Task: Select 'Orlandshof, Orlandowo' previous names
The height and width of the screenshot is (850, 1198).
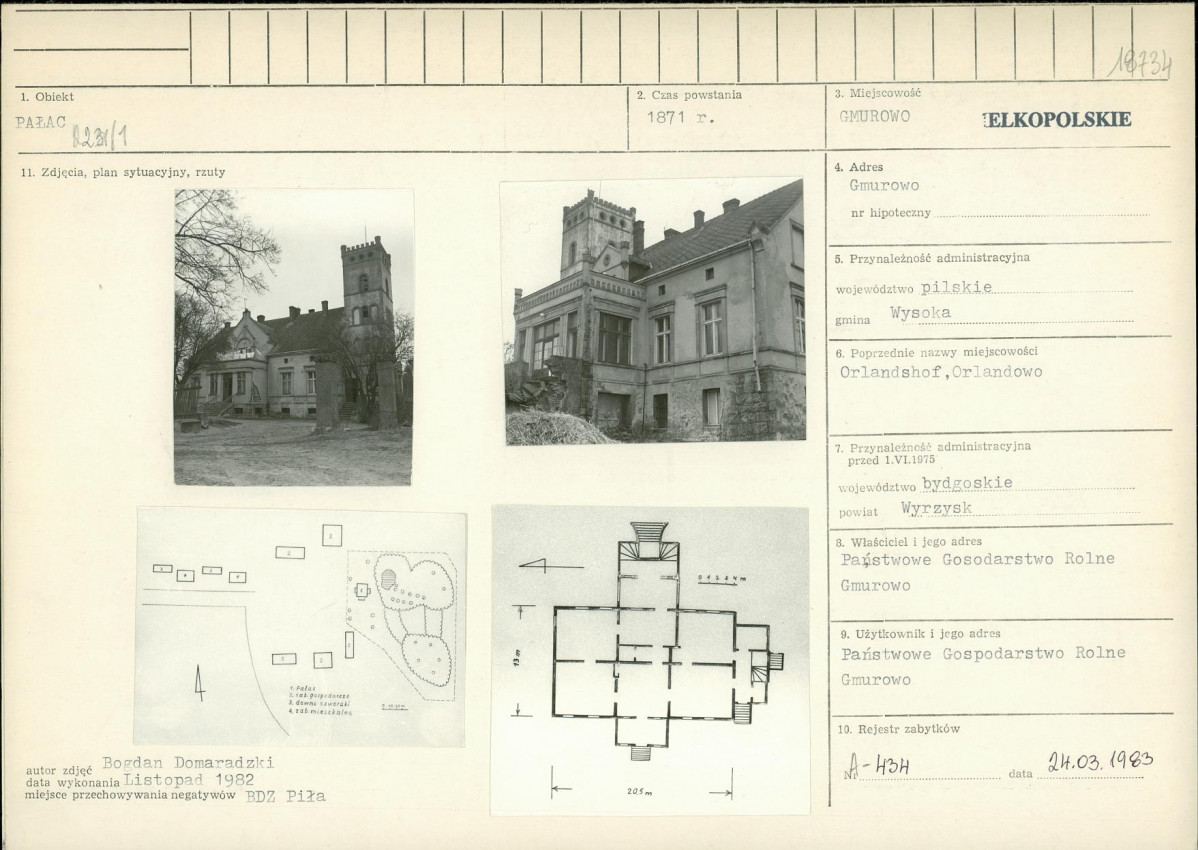Action: [941, 372]
